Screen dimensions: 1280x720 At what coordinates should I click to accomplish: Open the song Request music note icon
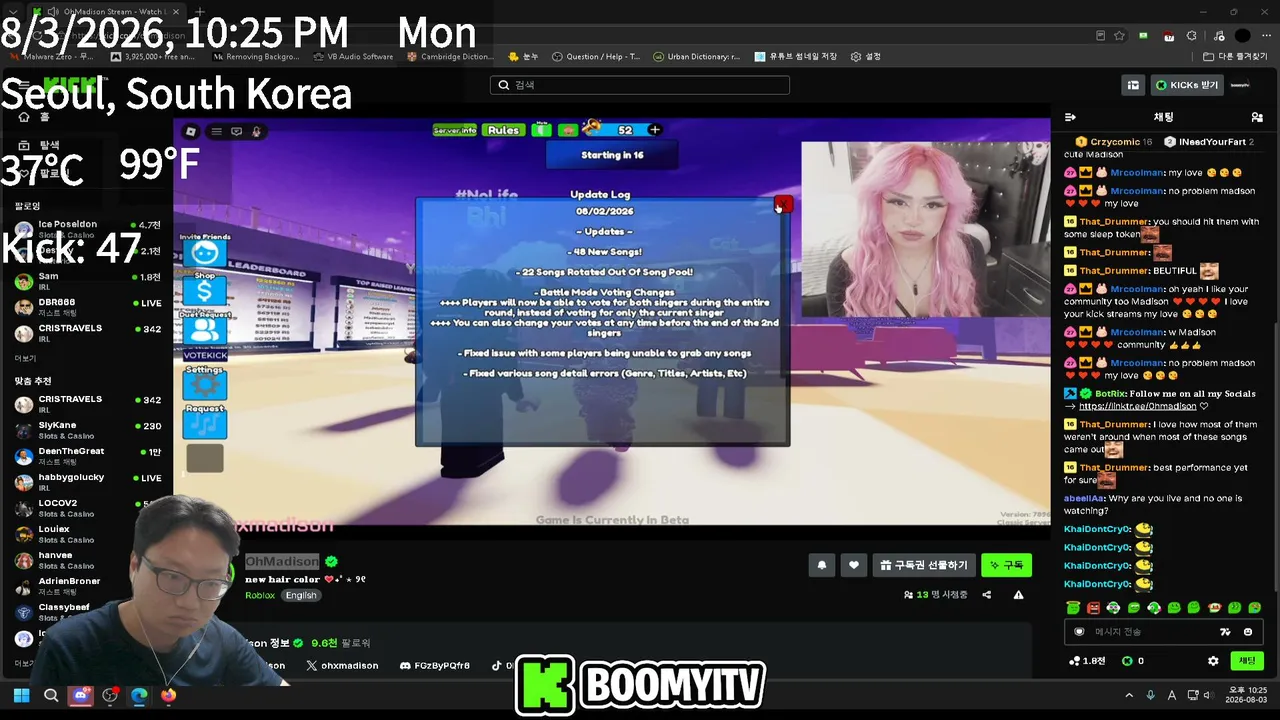(205, 425)
